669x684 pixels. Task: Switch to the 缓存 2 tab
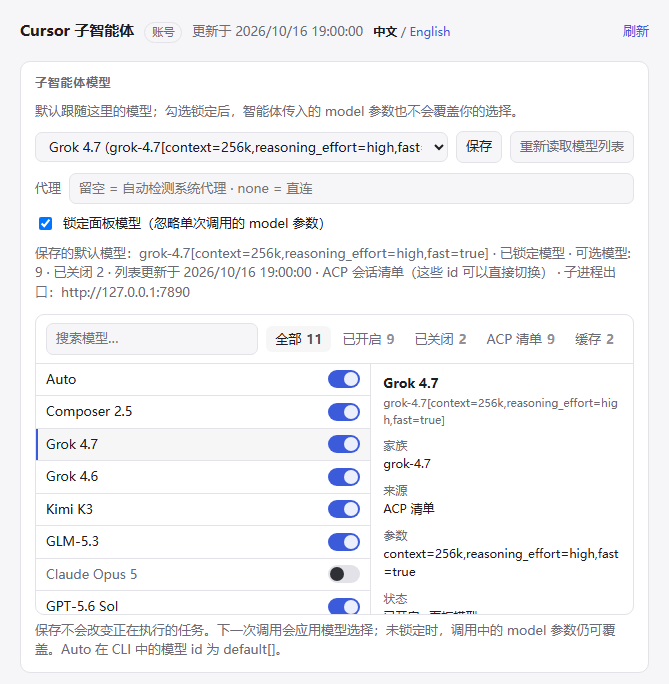(594, 339)
